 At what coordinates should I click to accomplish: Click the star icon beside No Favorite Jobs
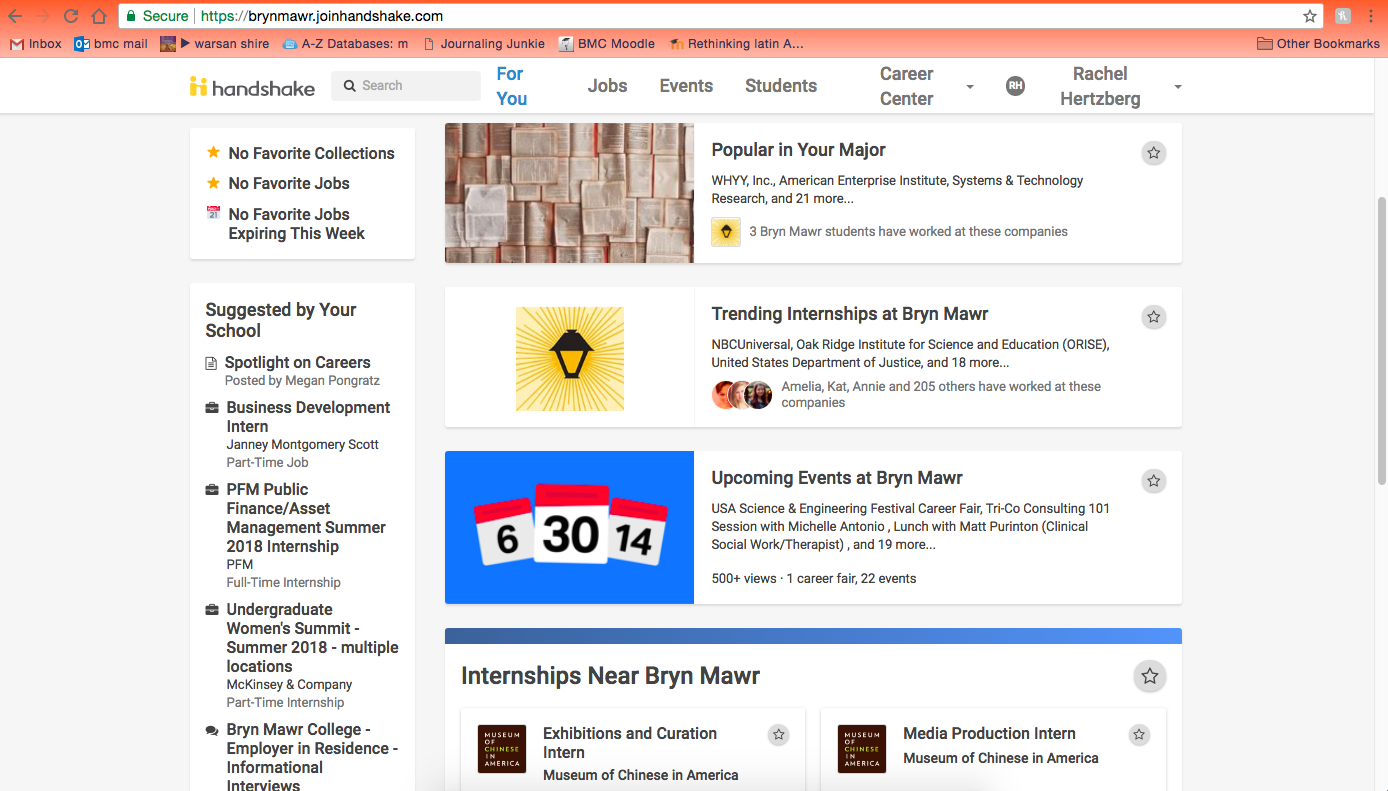(x=213, y=182)
